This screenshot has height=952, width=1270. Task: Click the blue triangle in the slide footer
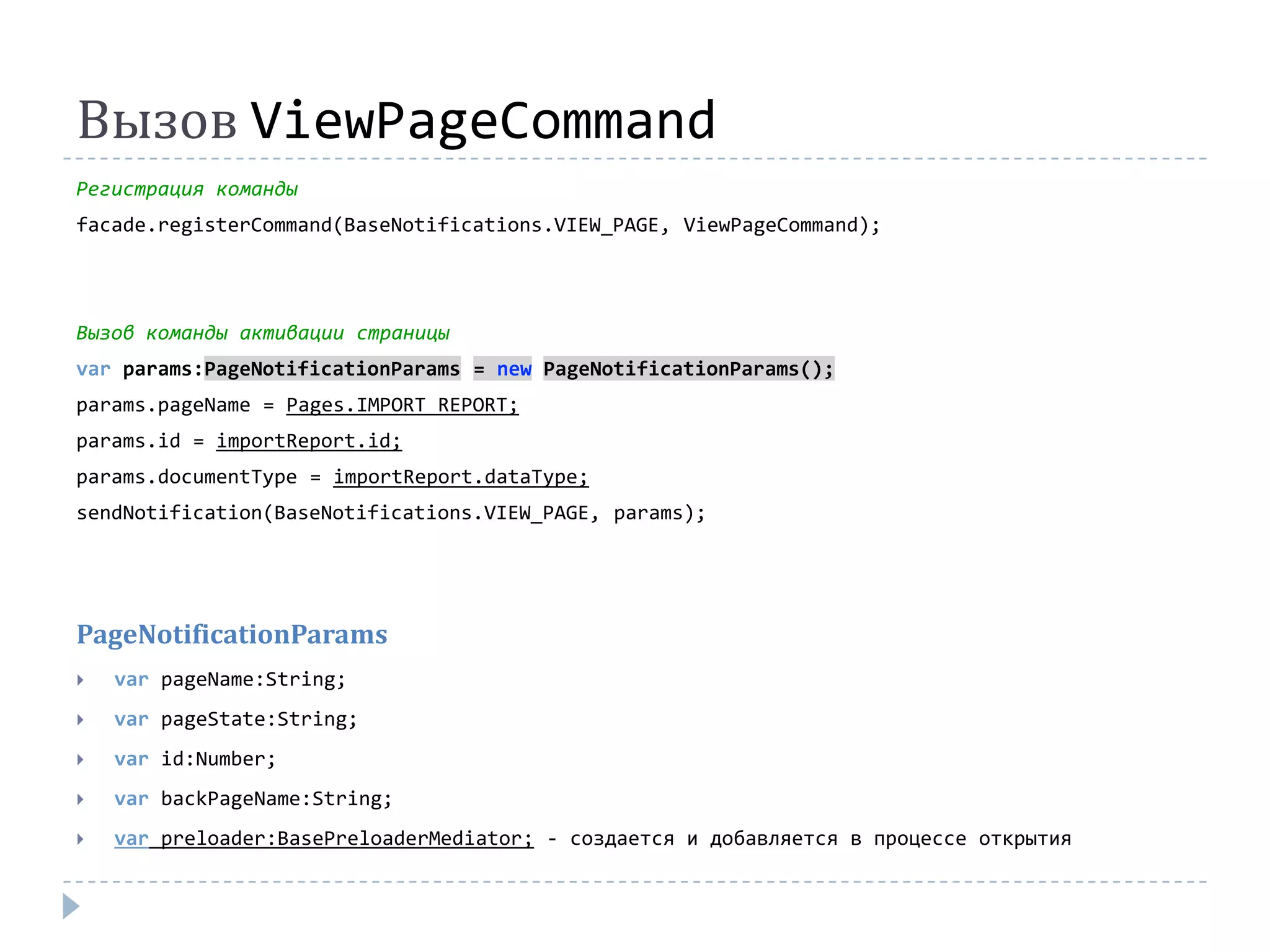click(71, 906)
